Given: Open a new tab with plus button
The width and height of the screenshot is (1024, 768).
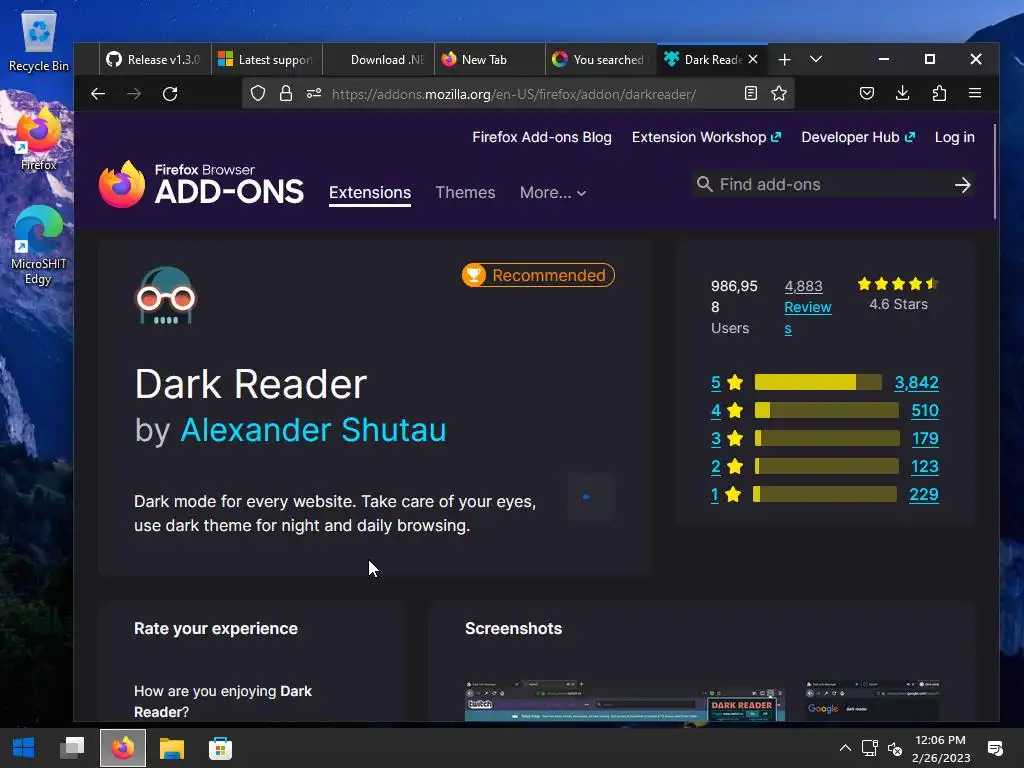Looking at the screenshot, I should (x=784, y=59).
